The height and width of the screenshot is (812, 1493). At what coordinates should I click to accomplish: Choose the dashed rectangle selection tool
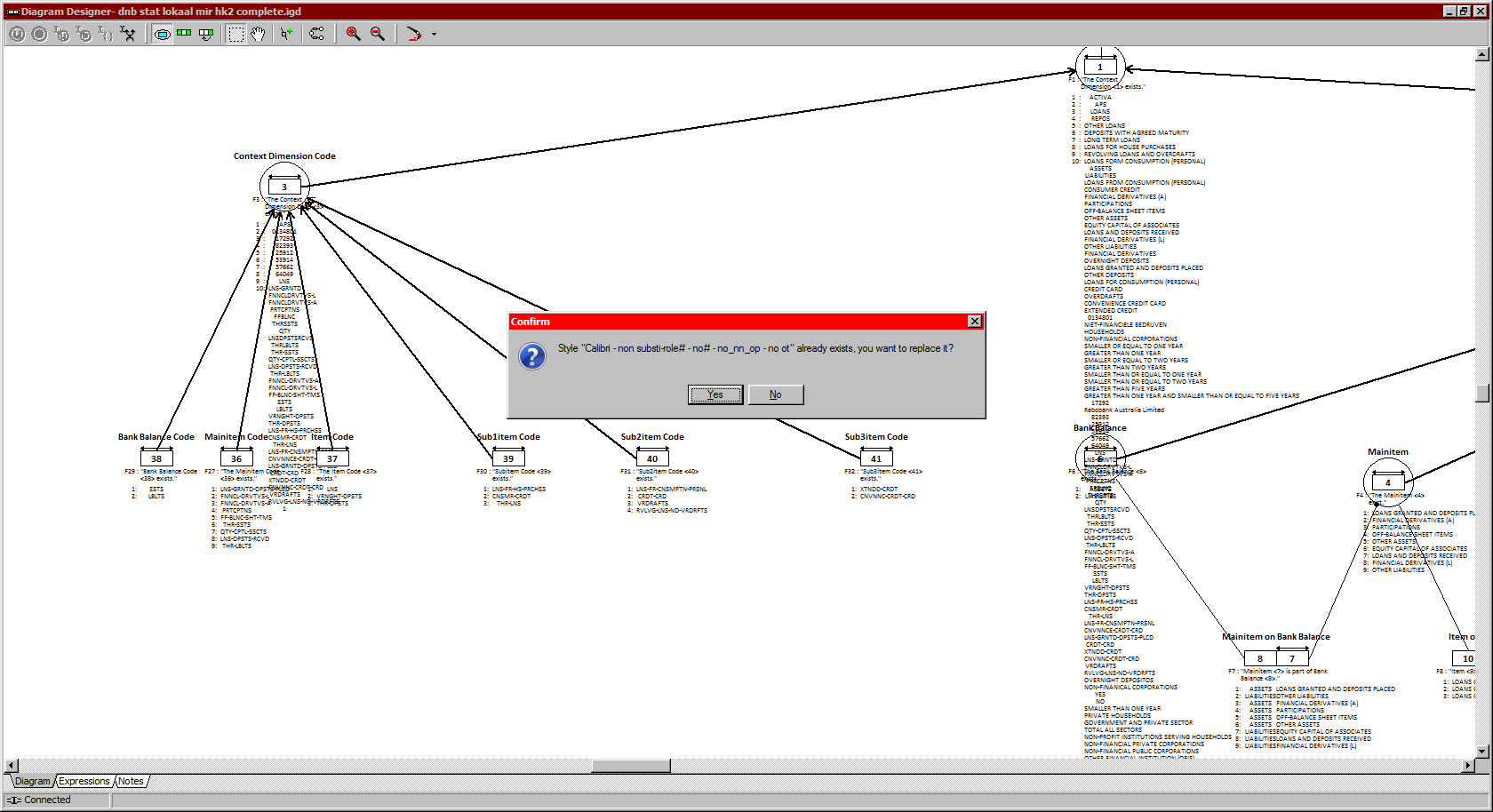tap(236, 34)
